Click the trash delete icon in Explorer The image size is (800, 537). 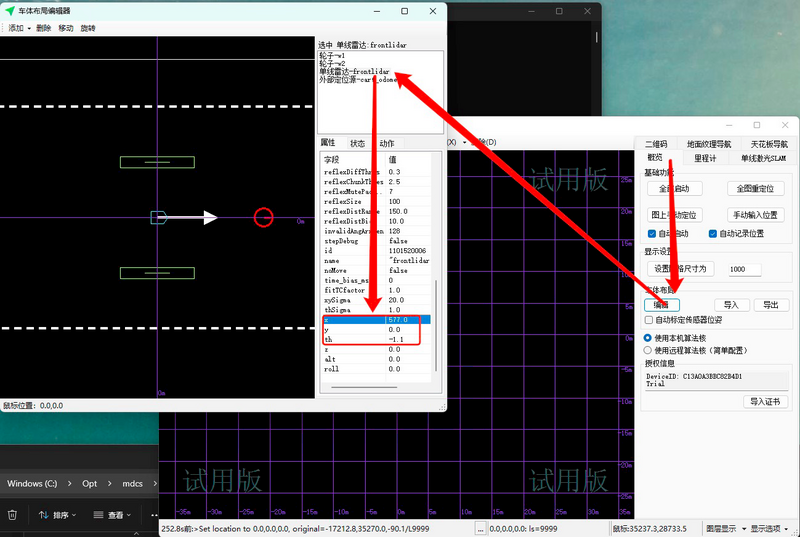pos(12,515)
